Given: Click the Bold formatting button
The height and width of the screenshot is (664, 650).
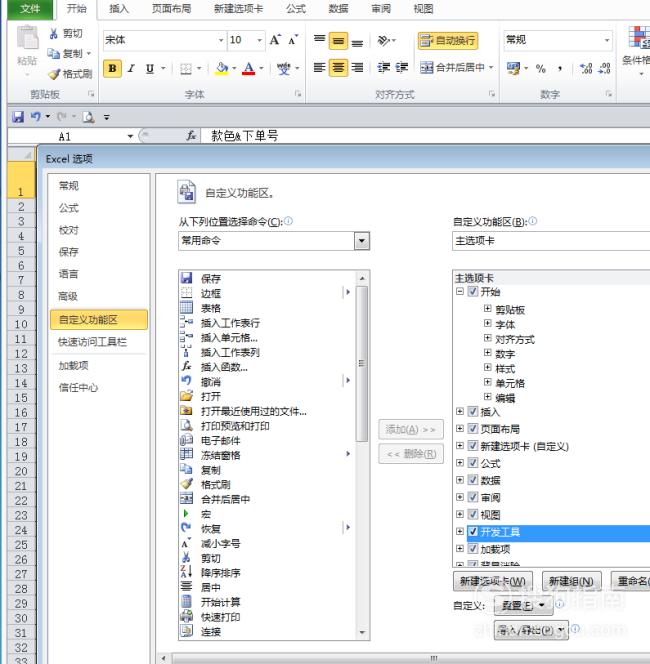Looking at the screenshot, I should pos(112,68).
